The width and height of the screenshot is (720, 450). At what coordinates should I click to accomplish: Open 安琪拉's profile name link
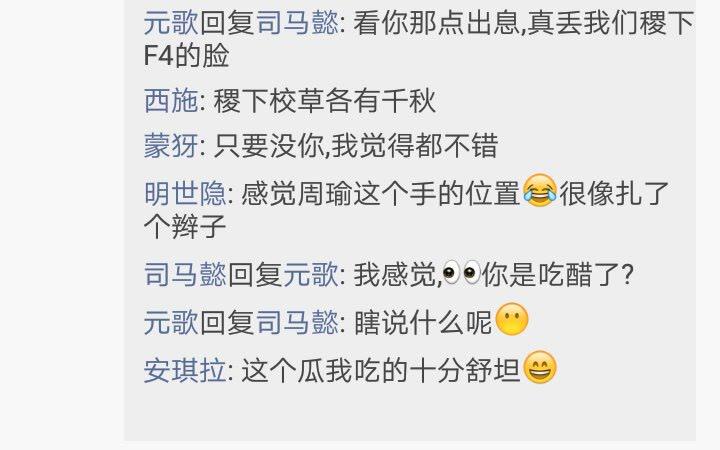click(185, 370)
